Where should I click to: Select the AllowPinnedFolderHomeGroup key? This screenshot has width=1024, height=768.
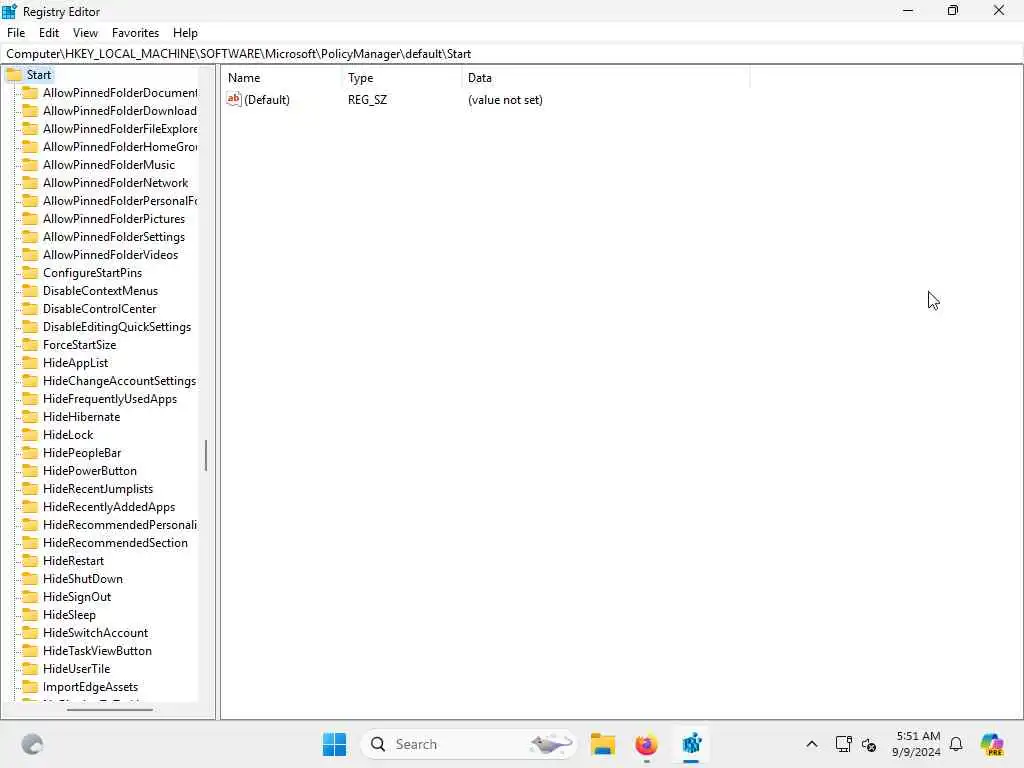120,147
